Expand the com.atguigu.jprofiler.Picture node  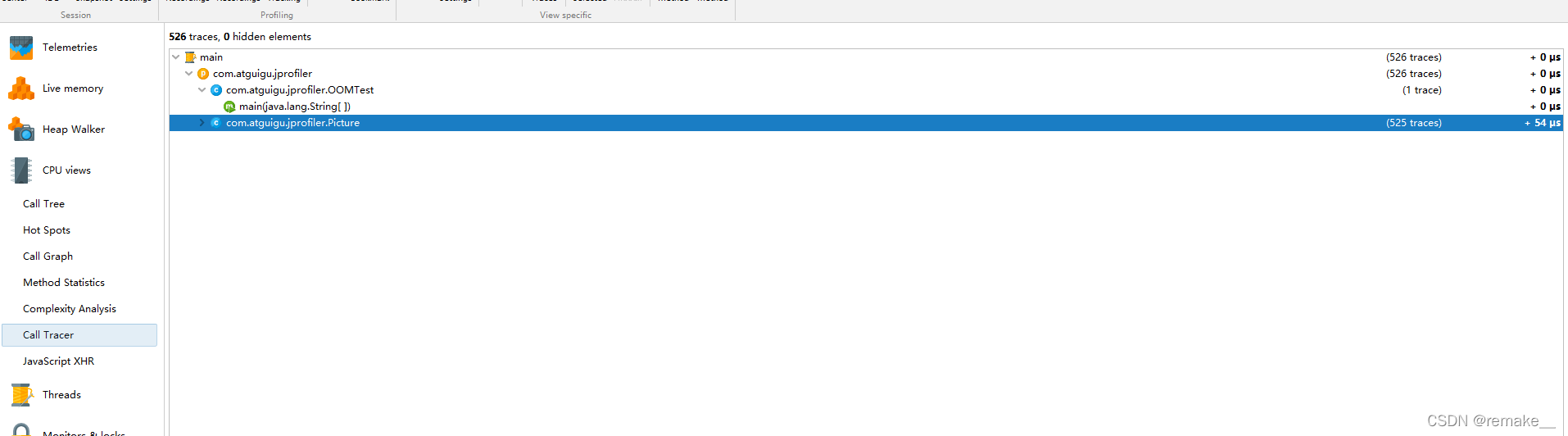(202, 123)
